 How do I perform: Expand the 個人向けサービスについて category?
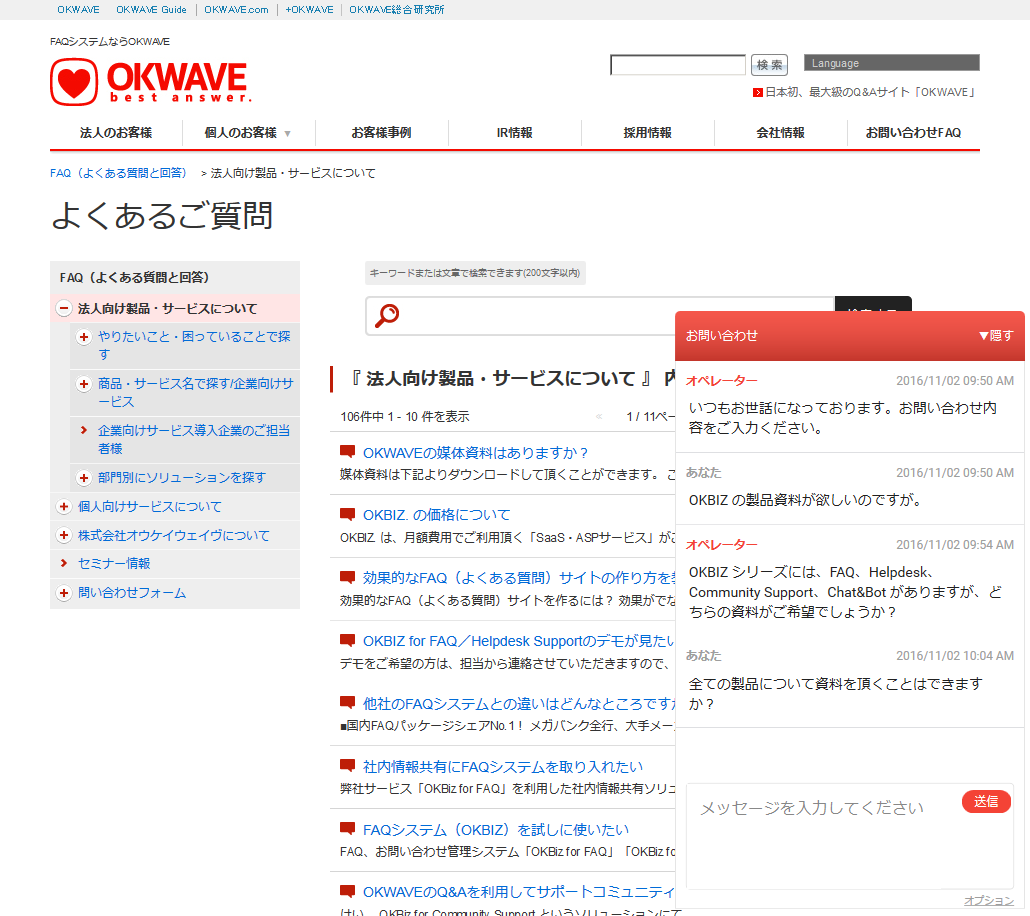[x=64, y=507]
